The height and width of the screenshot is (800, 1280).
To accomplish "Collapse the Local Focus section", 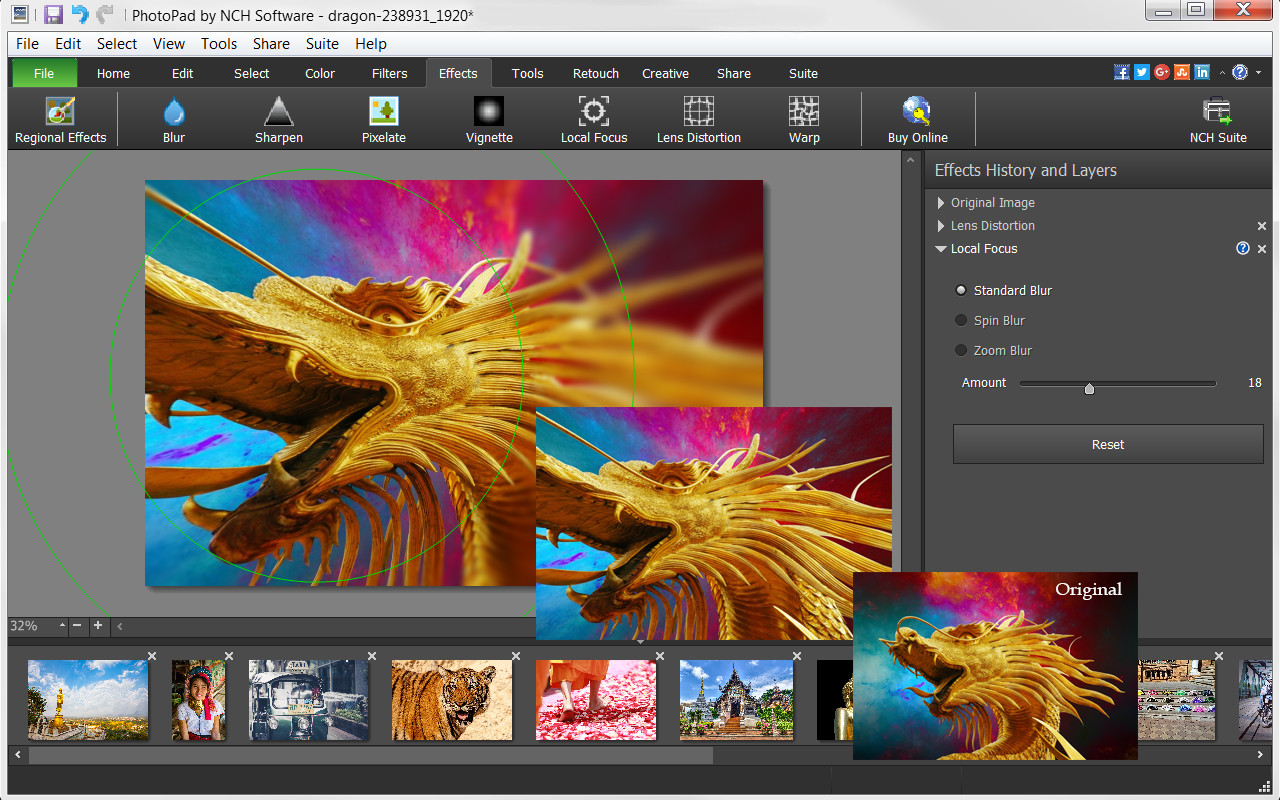I will pyautogui.click(x=940, y=248).
